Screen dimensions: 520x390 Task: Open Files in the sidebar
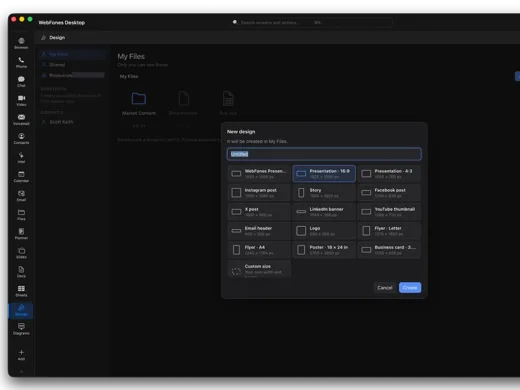pos(21,215)
